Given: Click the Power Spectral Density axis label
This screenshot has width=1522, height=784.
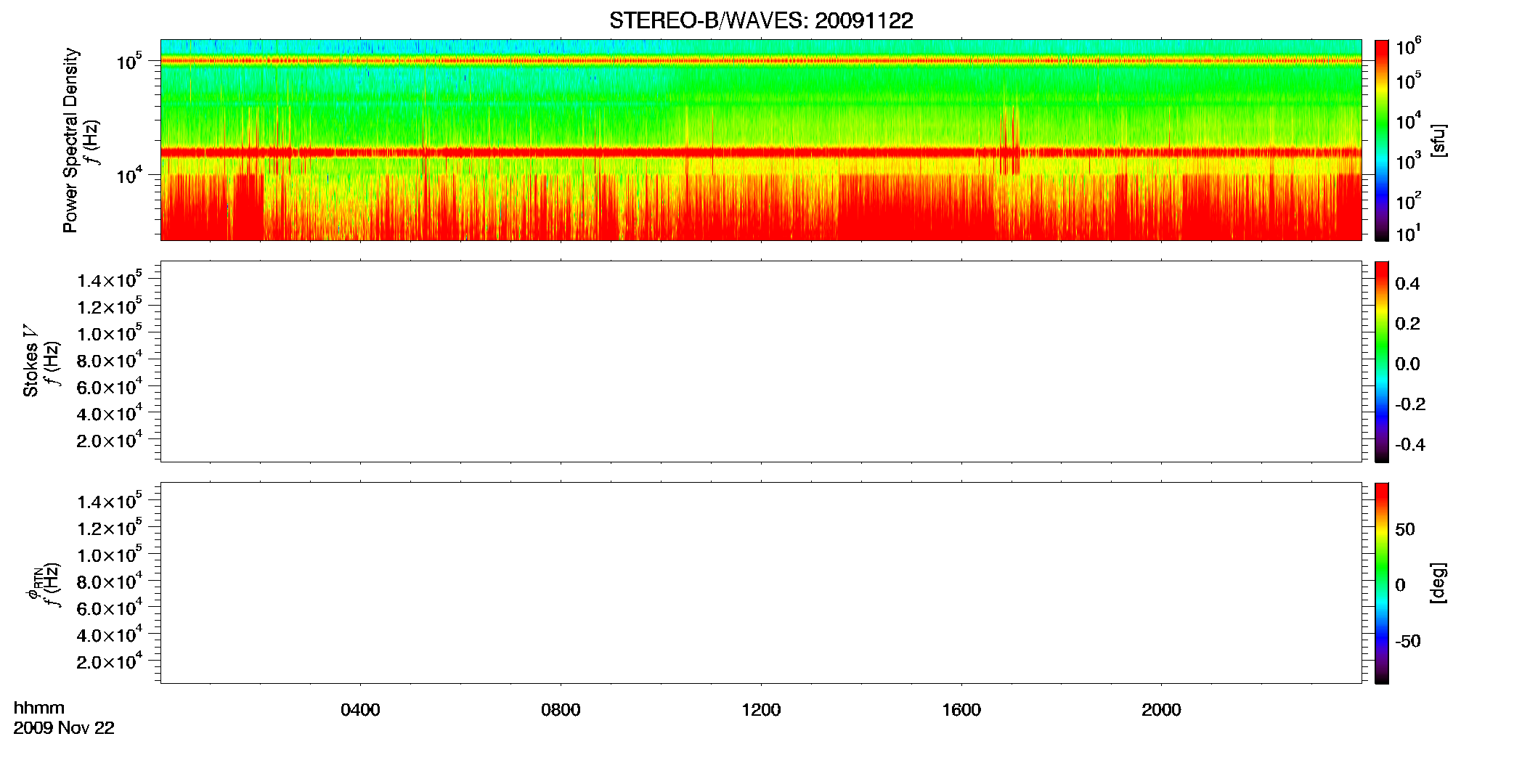Looking at the screenshot, I should pos(70,140).
